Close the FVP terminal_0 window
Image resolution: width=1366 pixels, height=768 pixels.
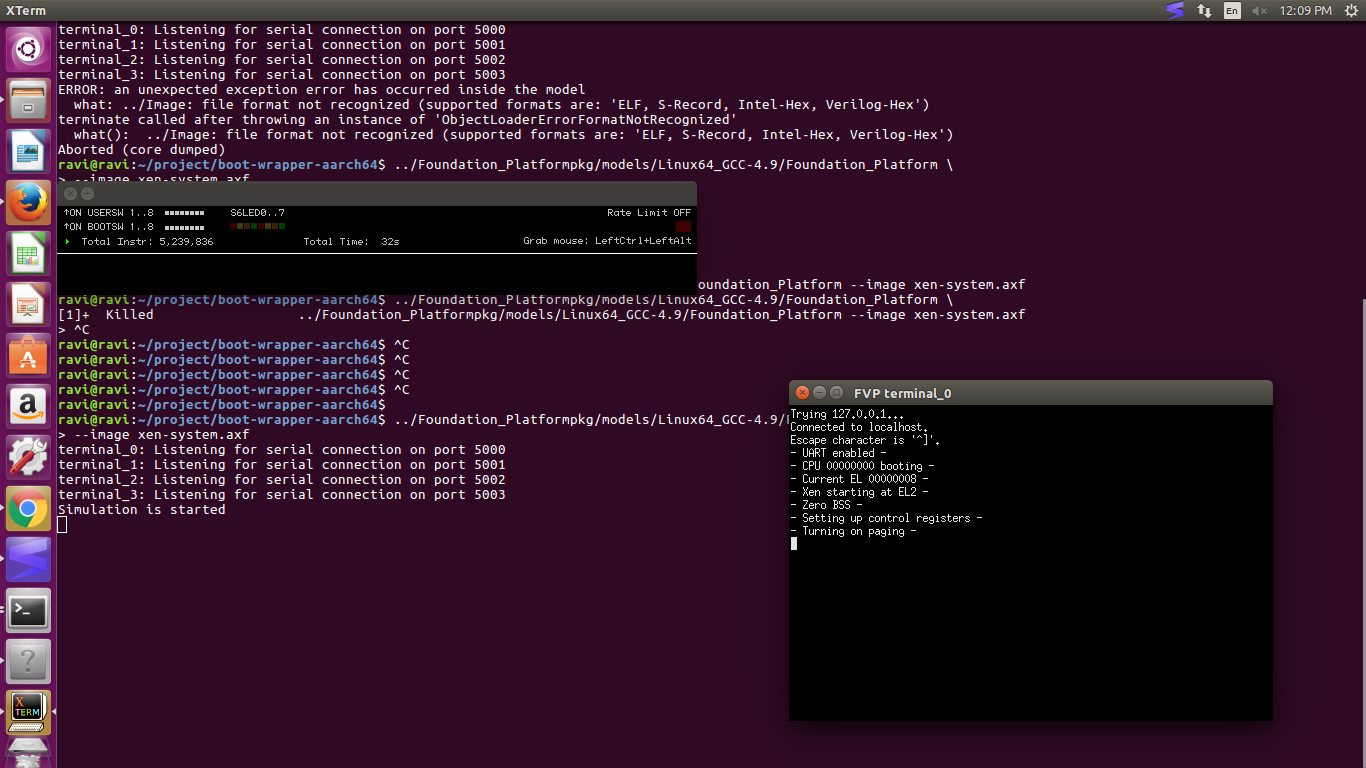click(x=801, y=393)
